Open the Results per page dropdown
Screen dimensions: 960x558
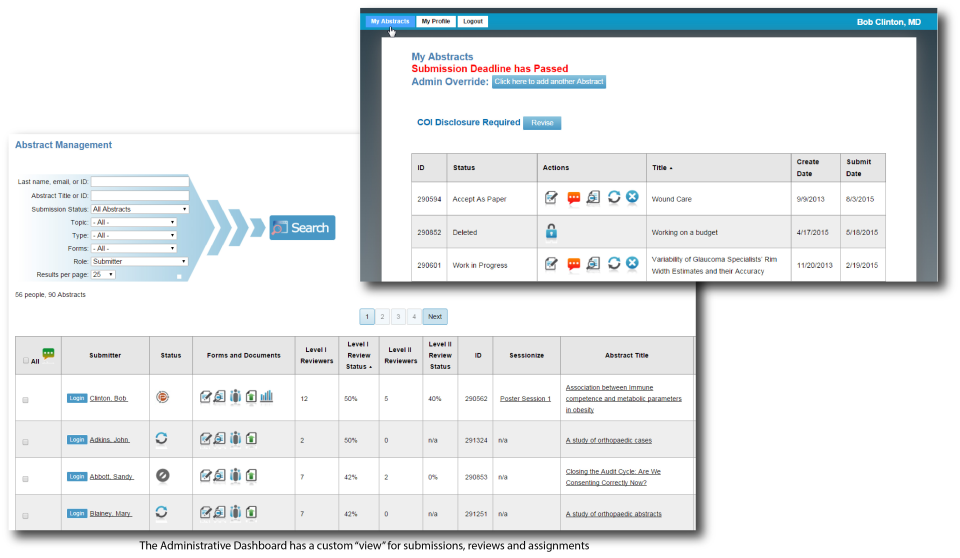point(103,274)
